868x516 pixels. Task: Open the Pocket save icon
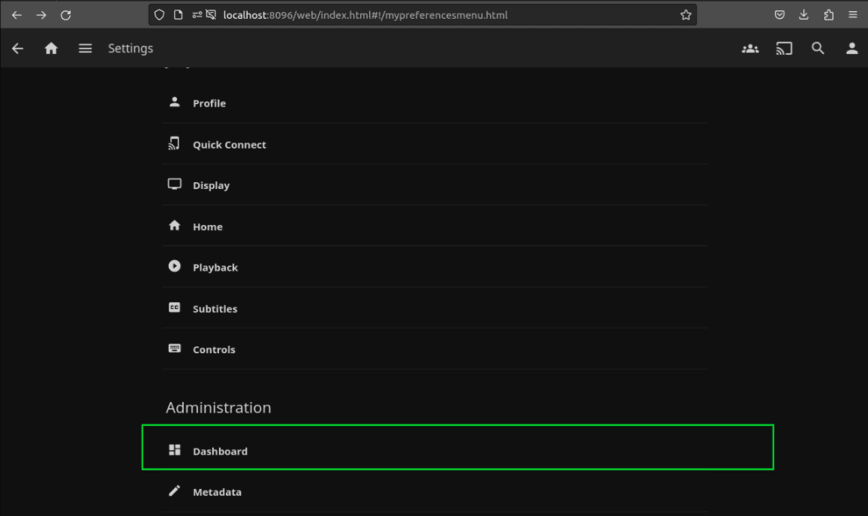(779, 15)
